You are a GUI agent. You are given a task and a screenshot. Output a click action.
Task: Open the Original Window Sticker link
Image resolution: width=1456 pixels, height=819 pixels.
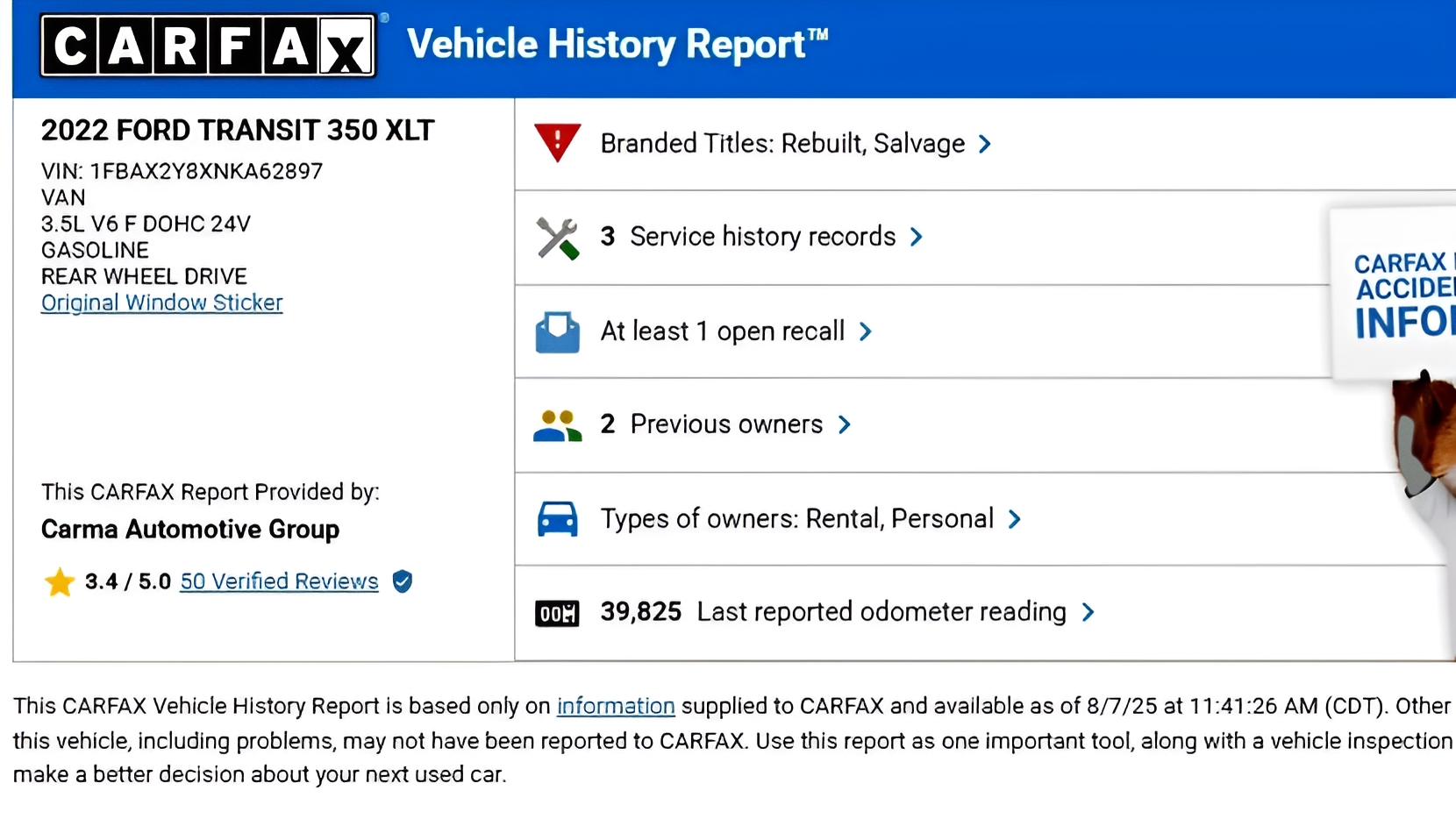pos(161,303)
